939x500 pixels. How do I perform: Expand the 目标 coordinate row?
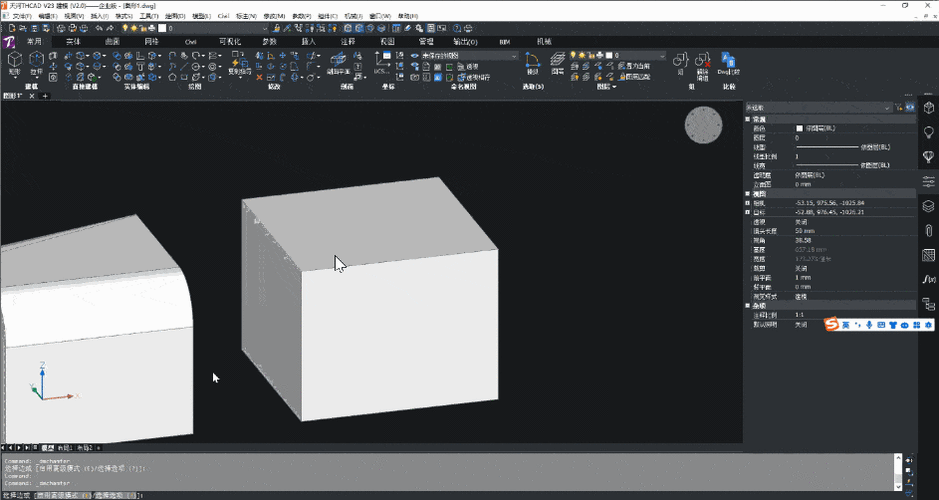(x=747, y=212)
